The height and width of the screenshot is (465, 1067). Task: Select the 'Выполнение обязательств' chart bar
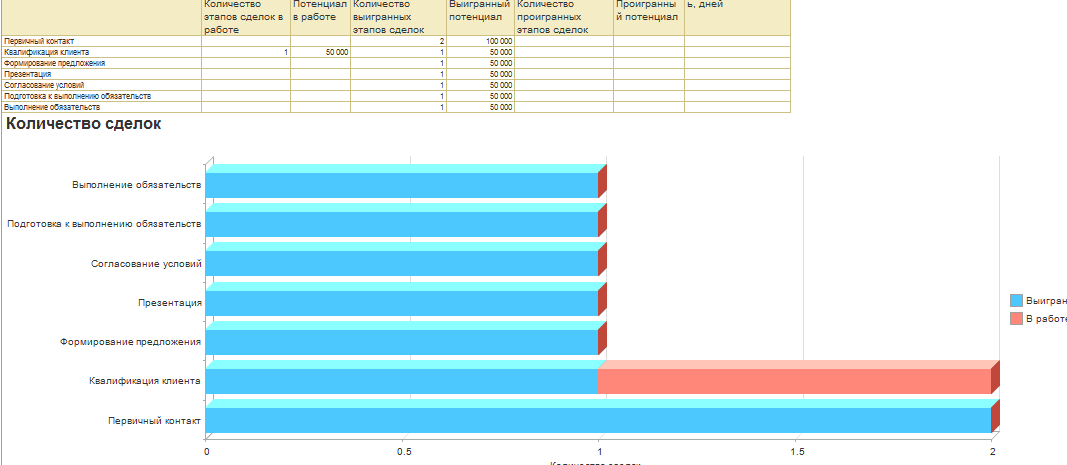point(401,185)
